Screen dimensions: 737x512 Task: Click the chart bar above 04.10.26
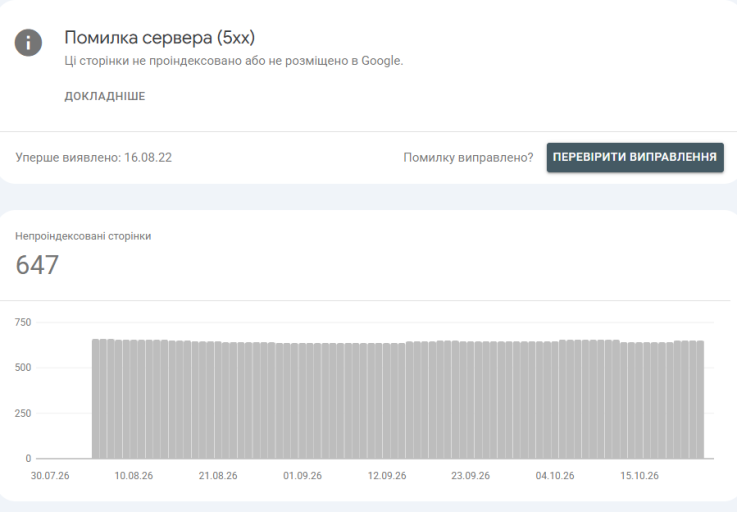(555, 400)
